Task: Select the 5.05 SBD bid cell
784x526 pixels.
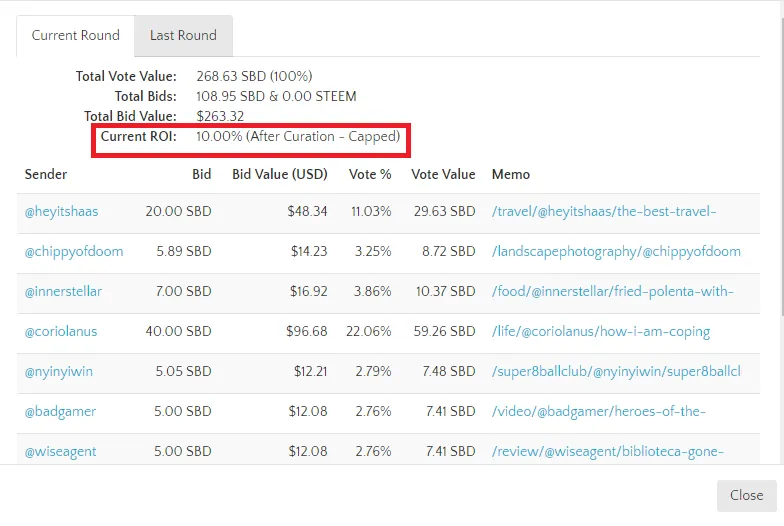Action: 183,372
